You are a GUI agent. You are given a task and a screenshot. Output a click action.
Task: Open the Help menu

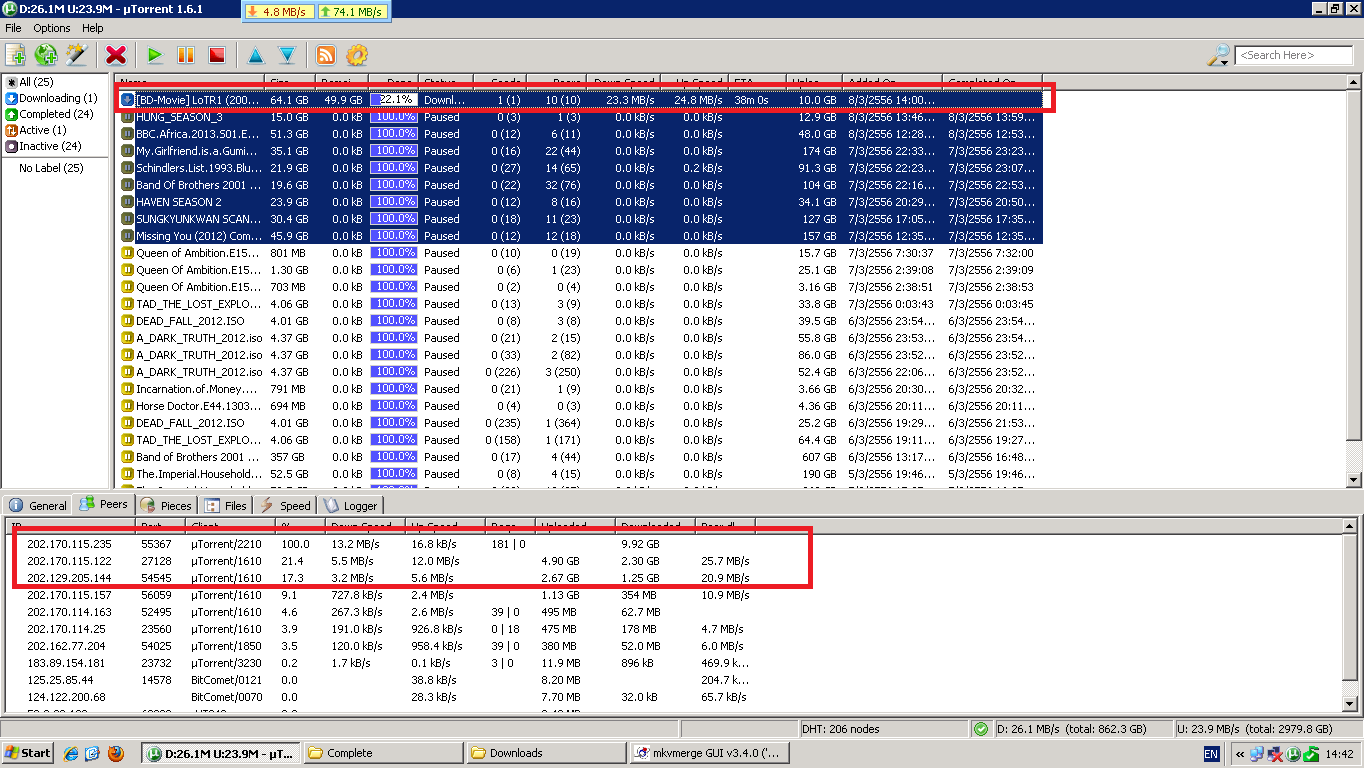coord(93,28)
